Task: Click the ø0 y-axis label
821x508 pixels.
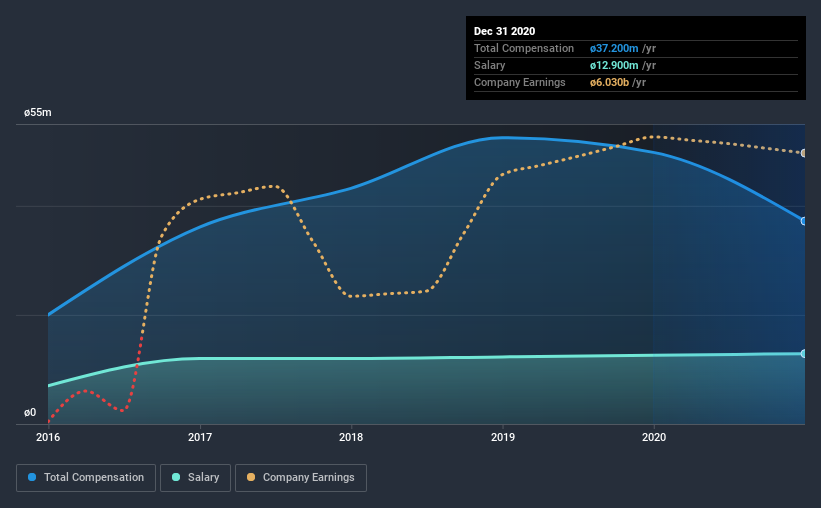Action: coord(30,413)
